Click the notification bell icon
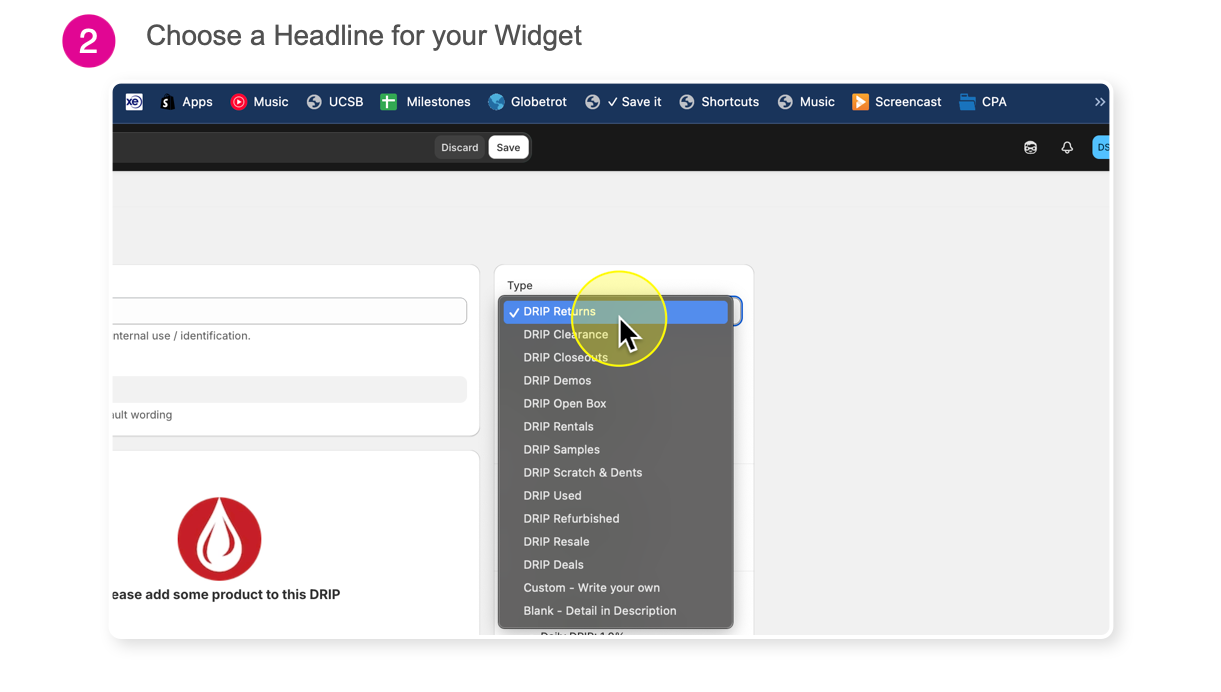 [x=1067, y=147]
